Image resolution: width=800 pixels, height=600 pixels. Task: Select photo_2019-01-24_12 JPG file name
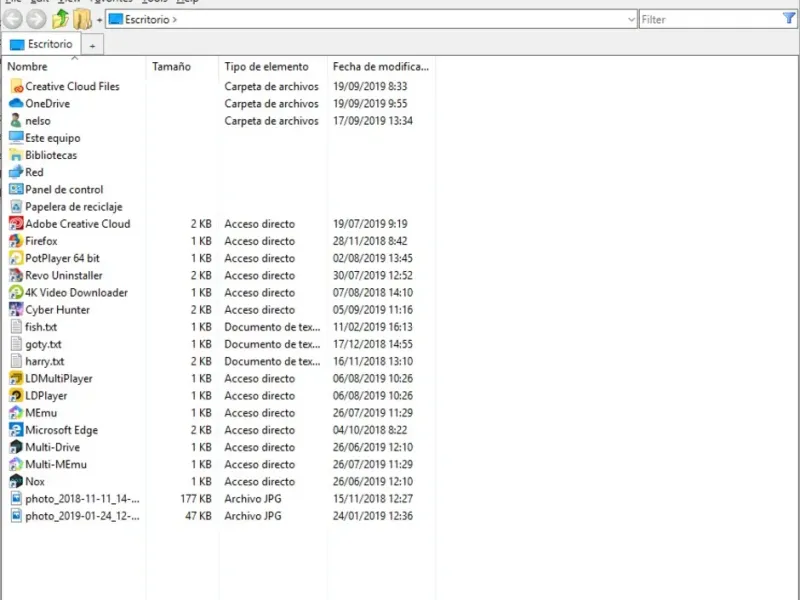[82, 516]
